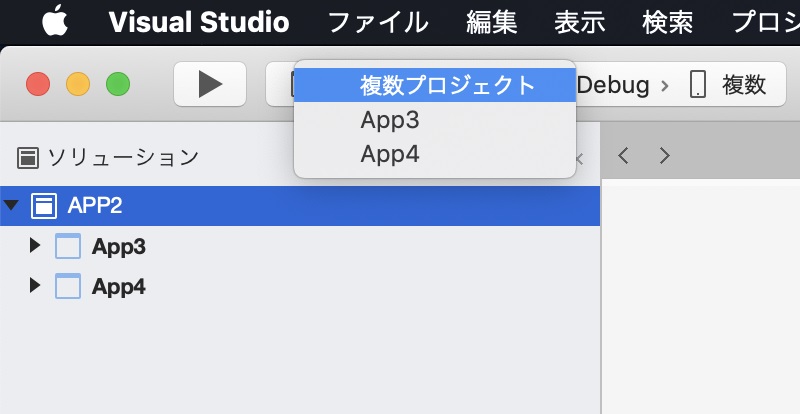Open the ファイル menu
800x414 pixels.
click(378, 22)
